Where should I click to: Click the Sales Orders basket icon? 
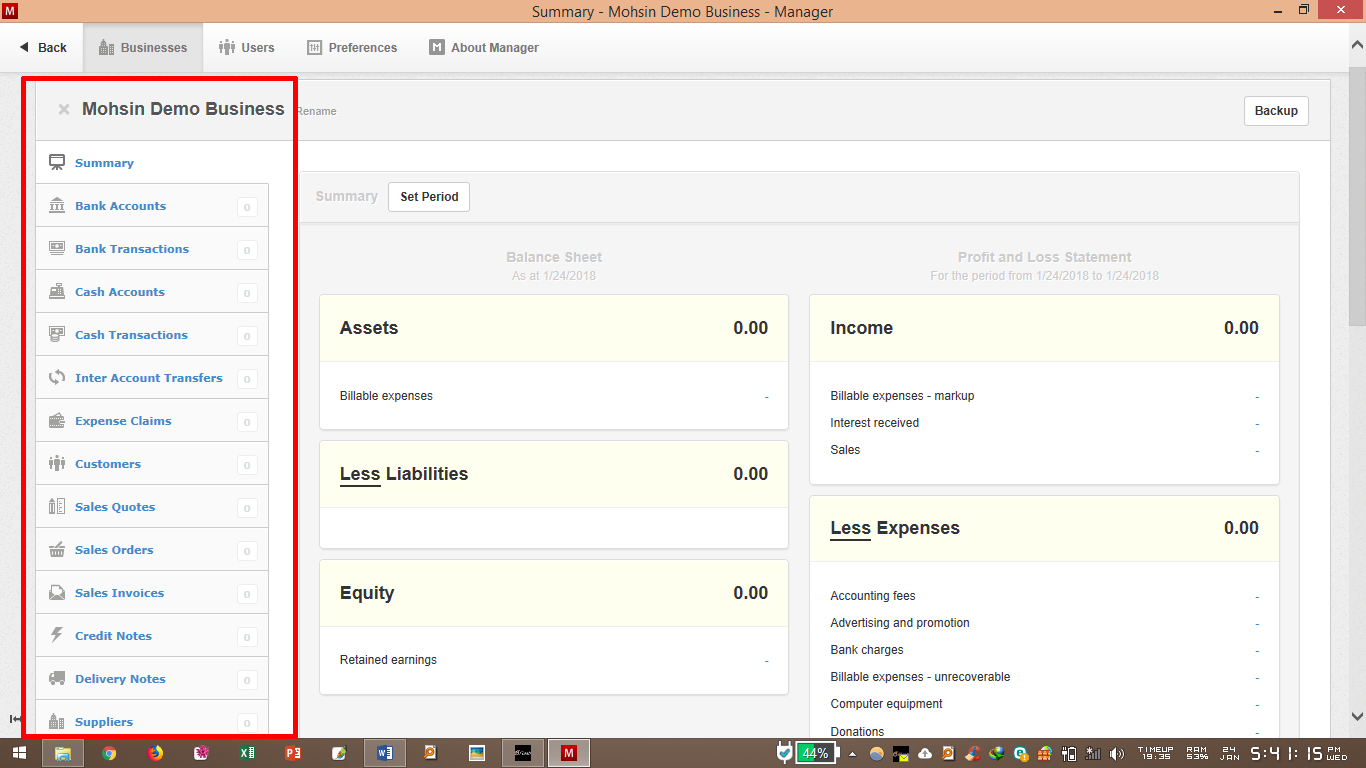pos(57,550)
